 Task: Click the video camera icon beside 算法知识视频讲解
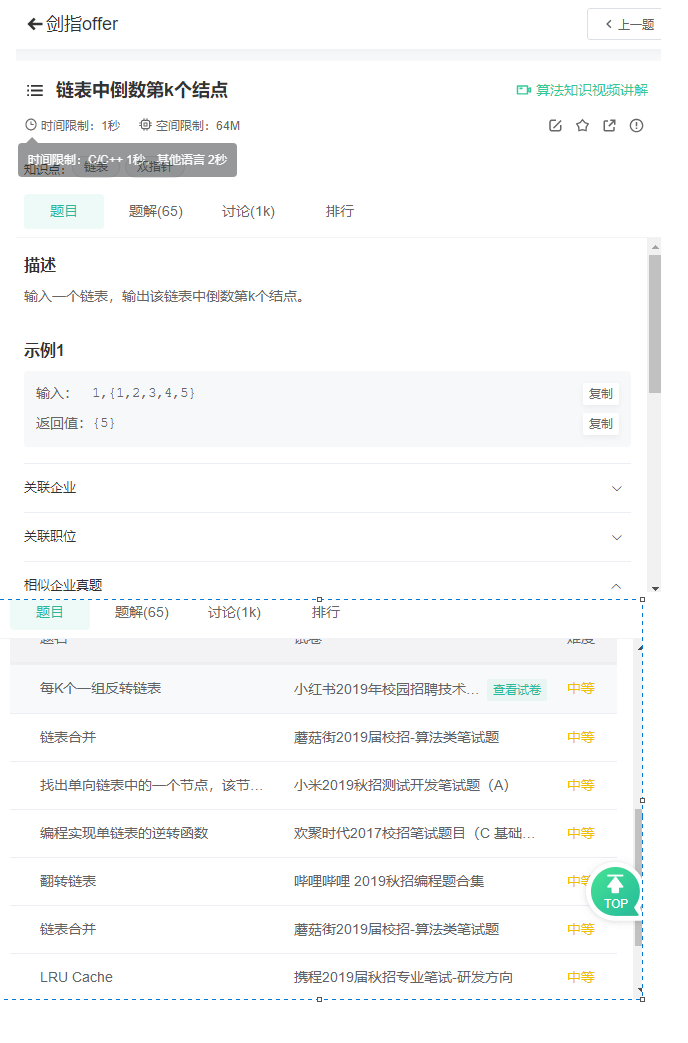pyautogui.click(x=524, y=90)
